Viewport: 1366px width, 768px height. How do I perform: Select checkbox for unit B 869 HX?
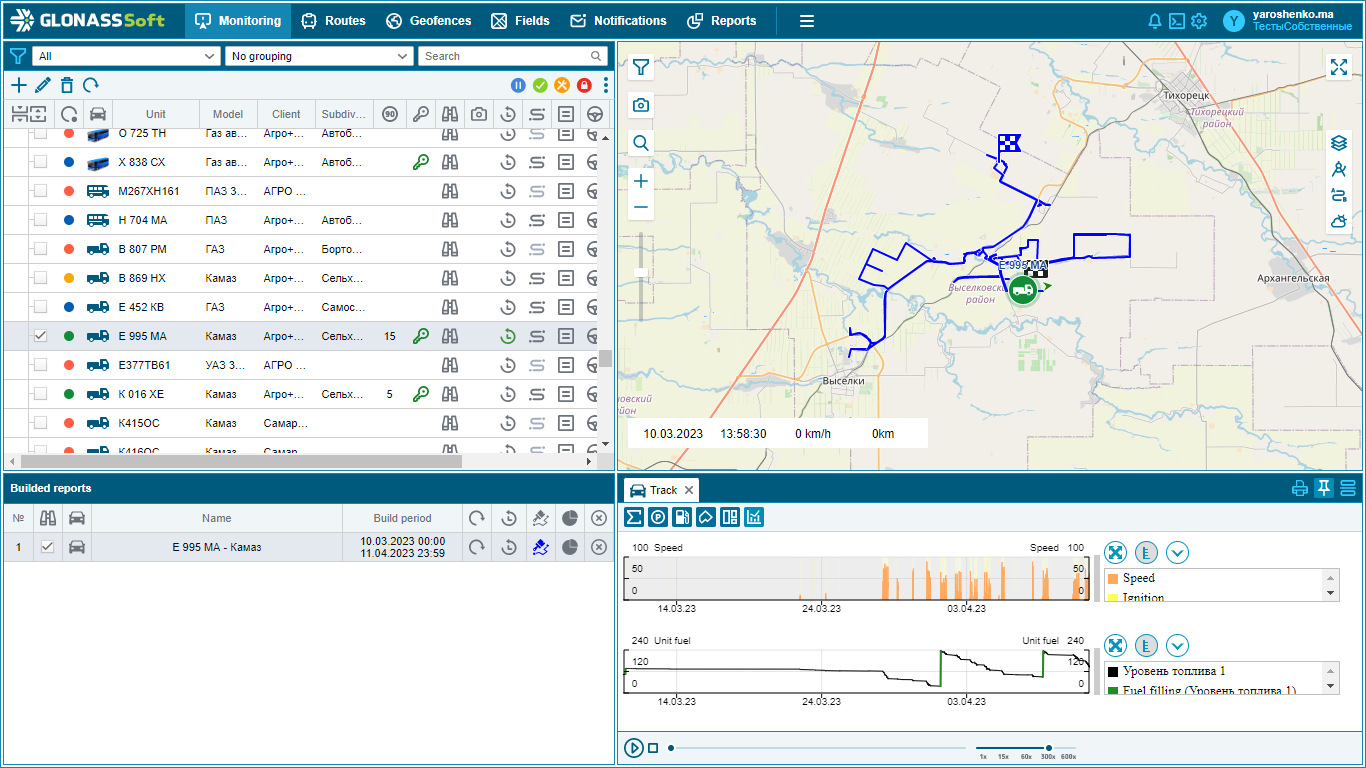40,278
